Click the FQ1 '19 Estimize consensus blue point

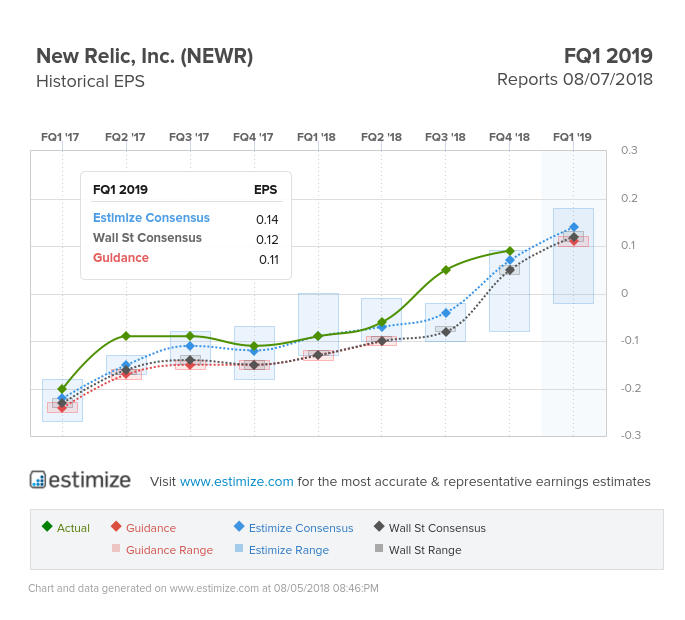[574, 227]
